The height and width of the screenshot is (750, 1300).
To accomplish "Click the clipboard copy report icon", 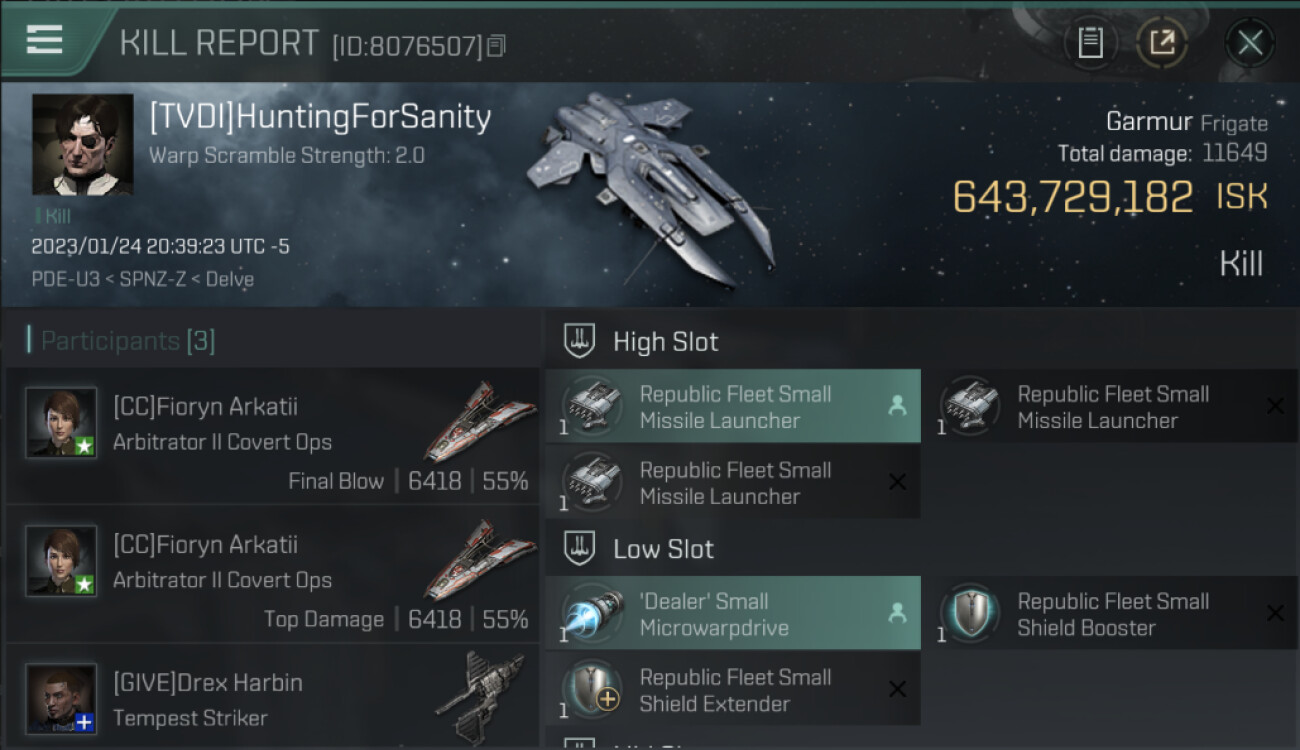I will [1090, 43].
